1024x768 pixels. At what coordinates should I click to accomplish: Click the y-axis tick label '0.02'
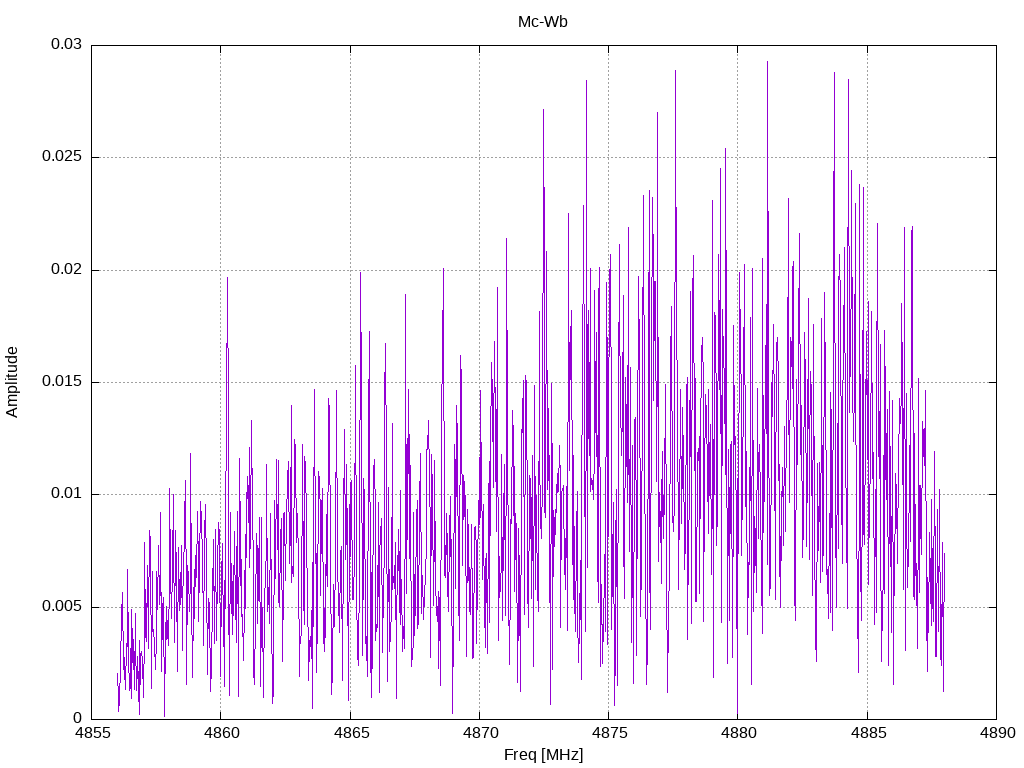[x=66, y=269]
